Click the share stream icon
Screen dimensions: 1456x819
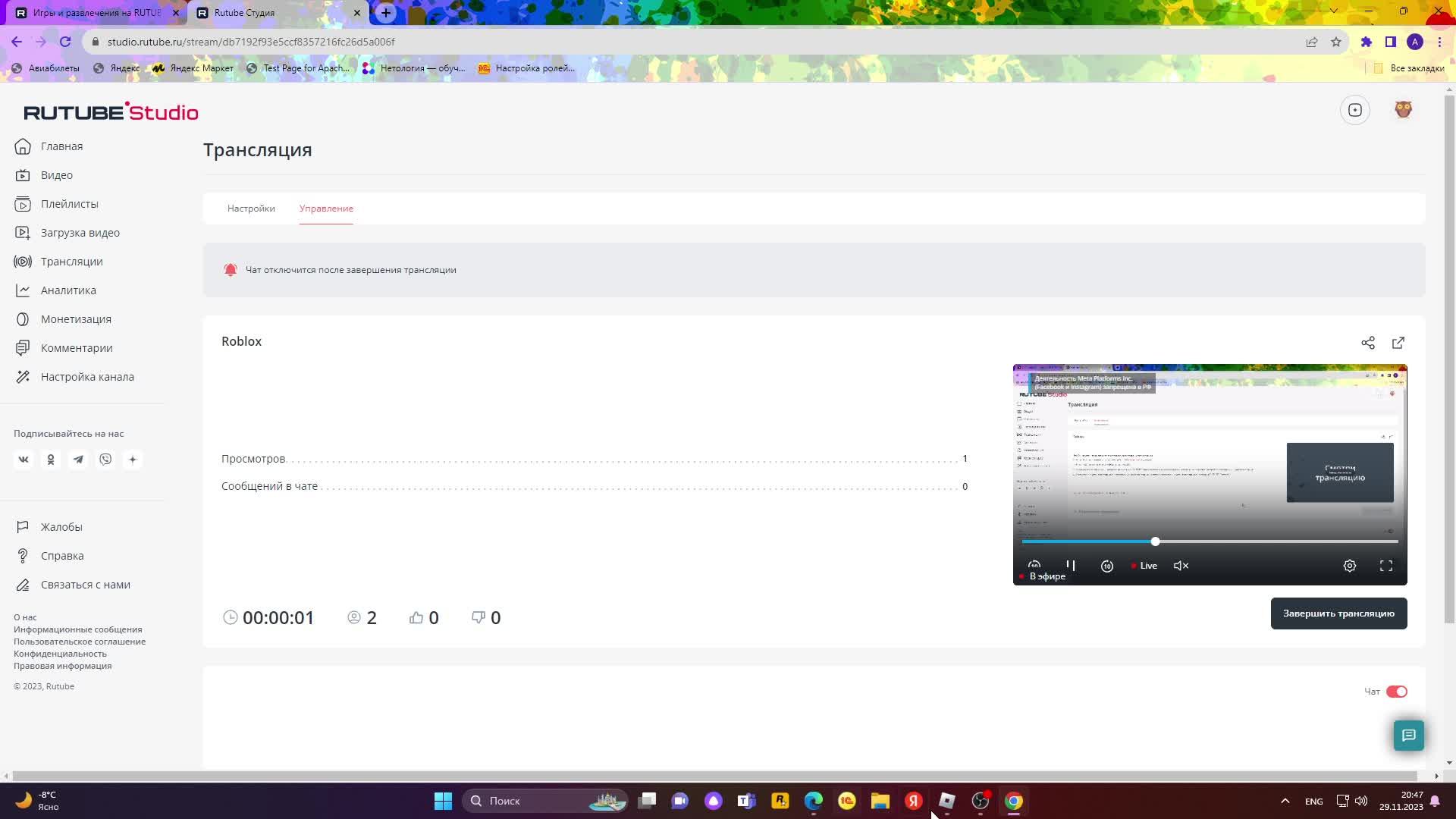pyautogui.click(x=1367, y=343)
